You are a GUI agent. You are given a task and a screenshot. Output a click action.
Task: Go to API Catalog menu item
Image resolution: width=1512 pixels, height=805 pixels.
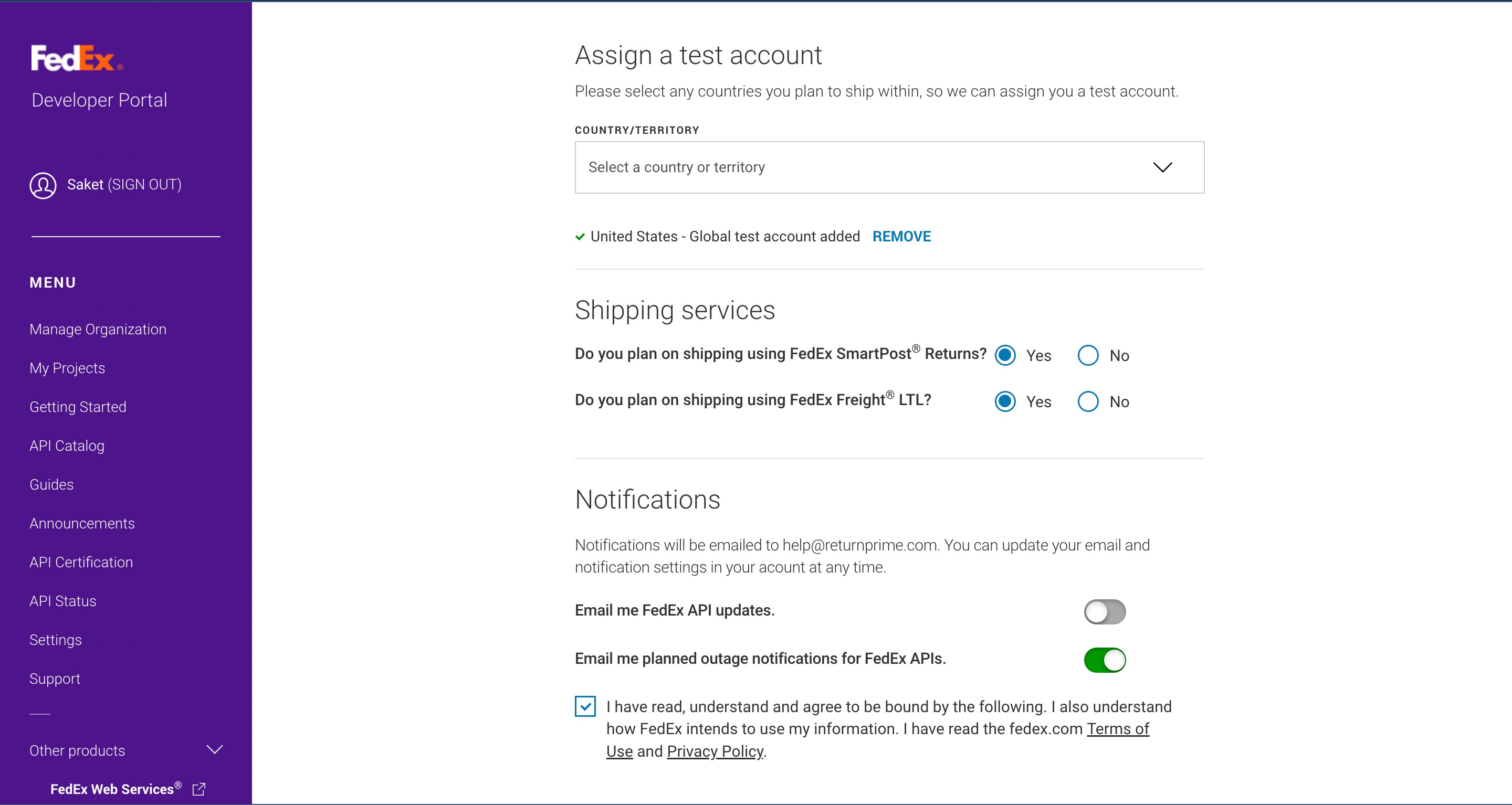point(67,446)
